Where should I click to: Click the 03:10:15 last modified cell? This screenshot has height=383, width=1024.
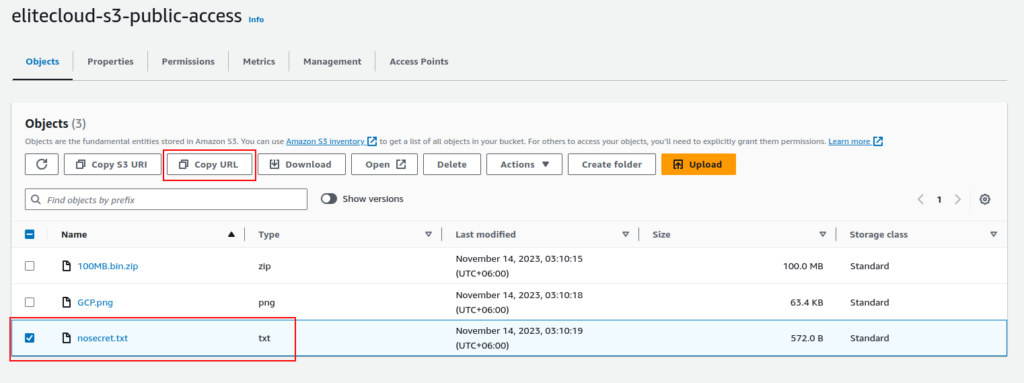click(x=519, y=266)
